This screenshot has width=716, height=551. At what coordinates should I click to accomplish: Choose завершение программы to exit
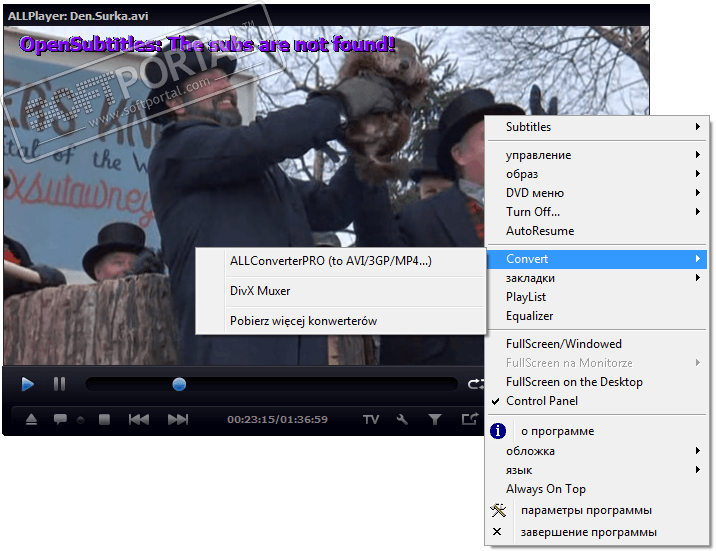tap(597, 532)
